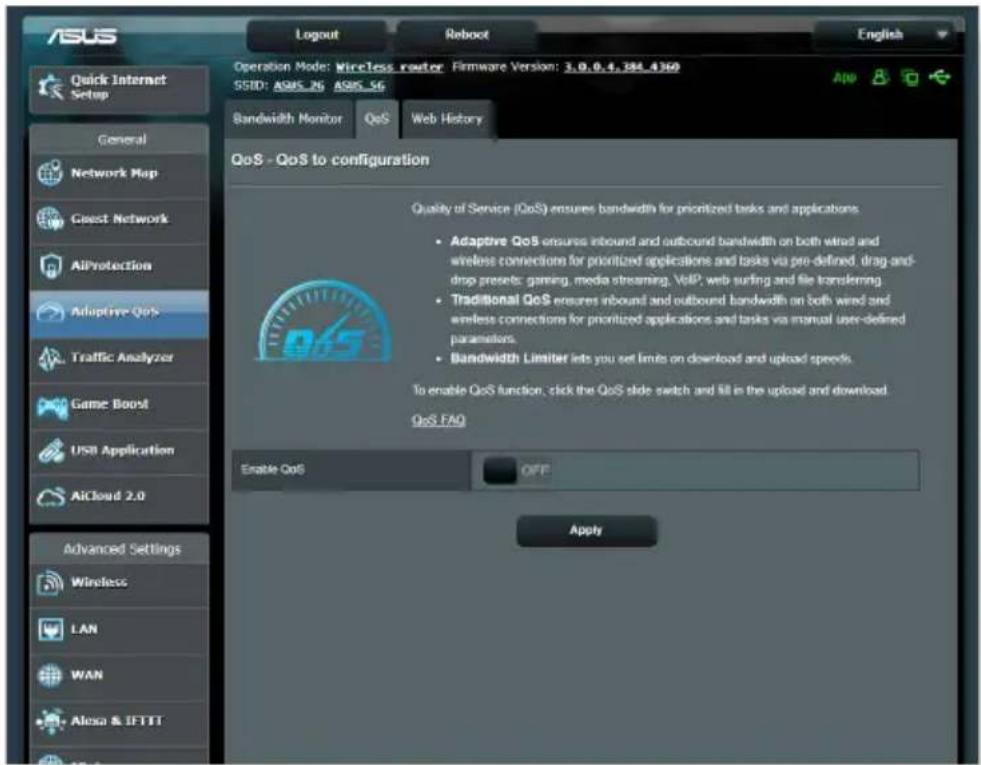
Task: Click the Advanced Settings section header
Action: coord(121,549)
